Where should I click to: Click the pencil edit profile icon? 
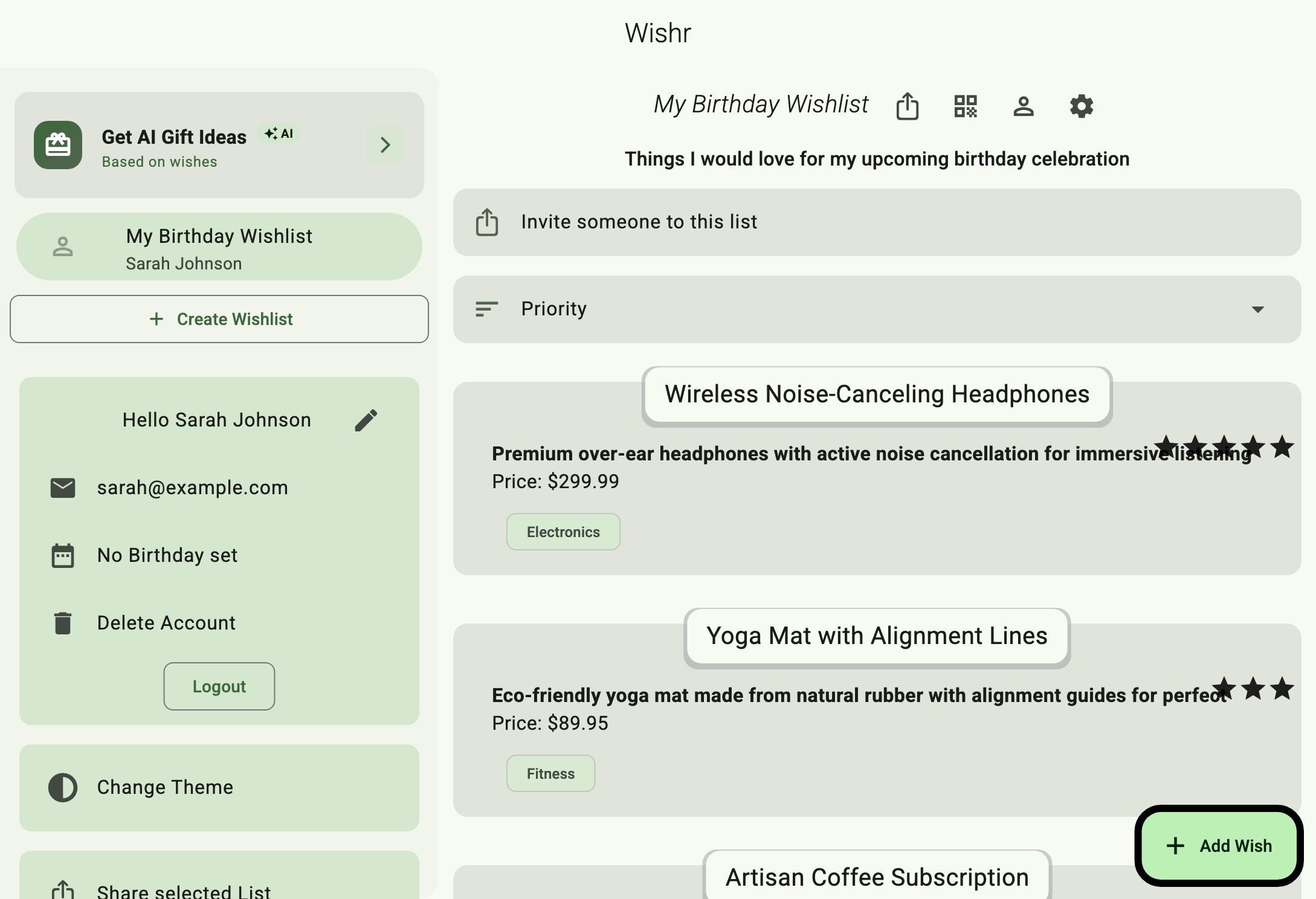tap(366, 420)
